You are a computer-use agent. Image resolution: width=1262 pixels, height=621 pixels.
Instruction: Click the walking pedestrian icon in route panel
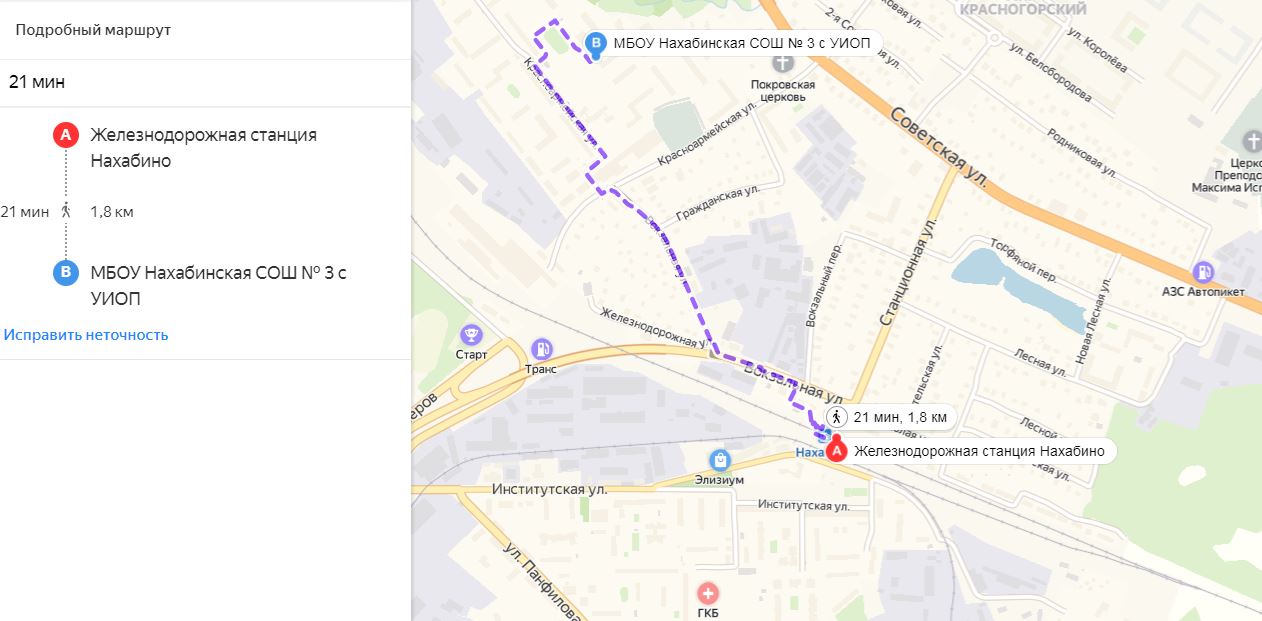click(66, 211)
